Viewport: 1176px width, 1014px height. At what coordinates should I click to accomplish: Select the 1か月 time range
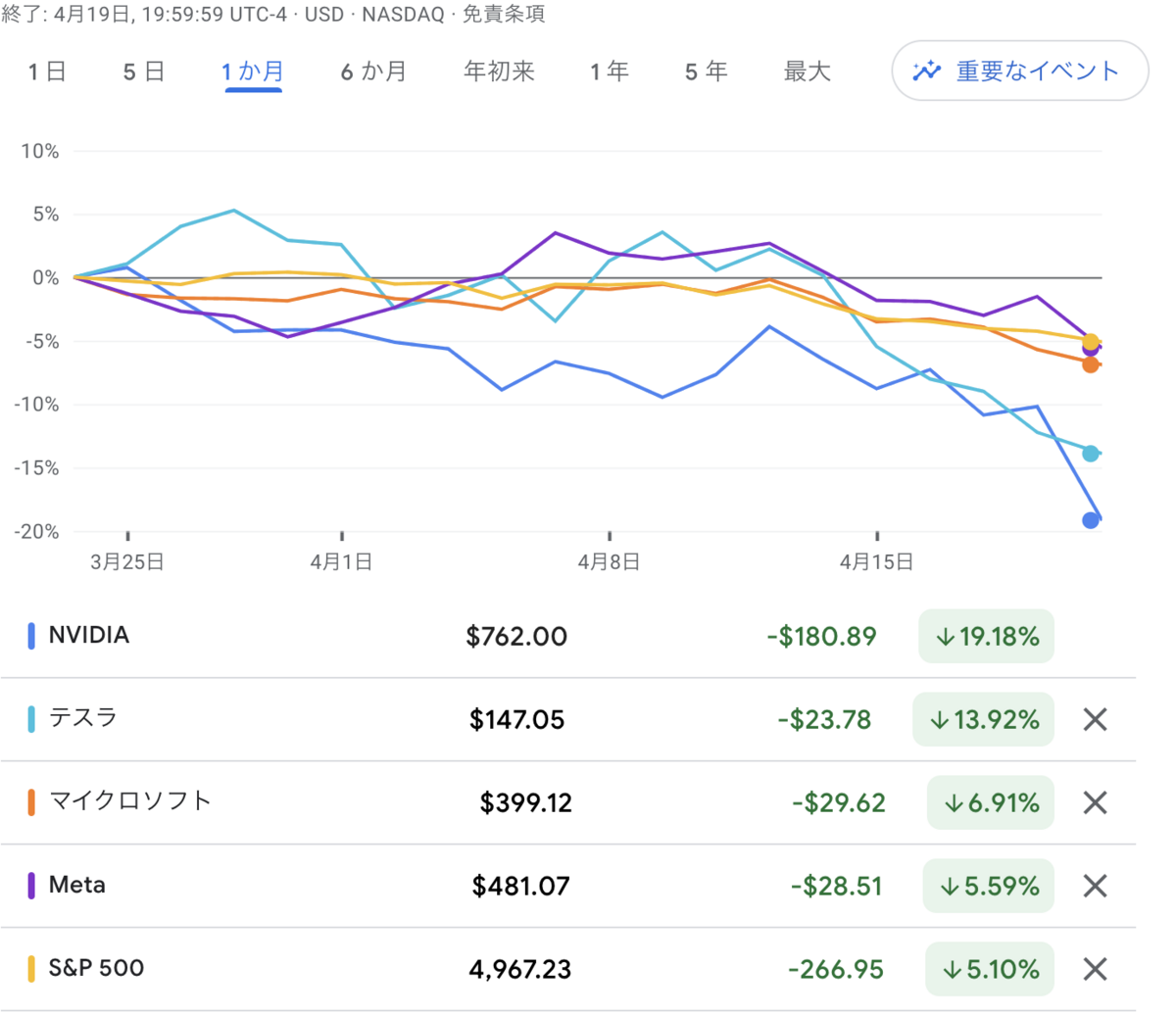point(253,72)
